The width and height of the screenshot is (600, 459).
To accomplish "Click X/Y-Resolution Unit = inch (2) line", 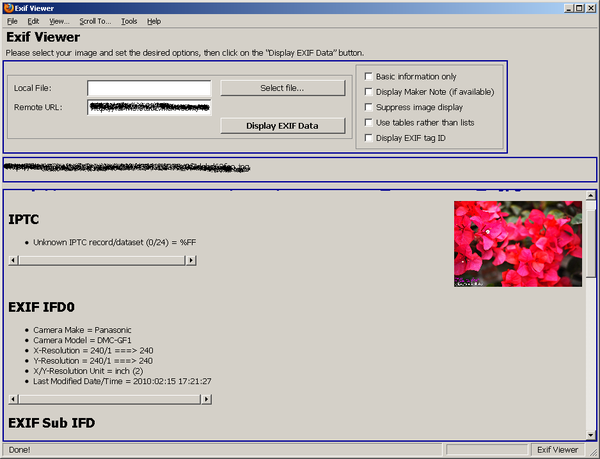I will tap(88, 371).
